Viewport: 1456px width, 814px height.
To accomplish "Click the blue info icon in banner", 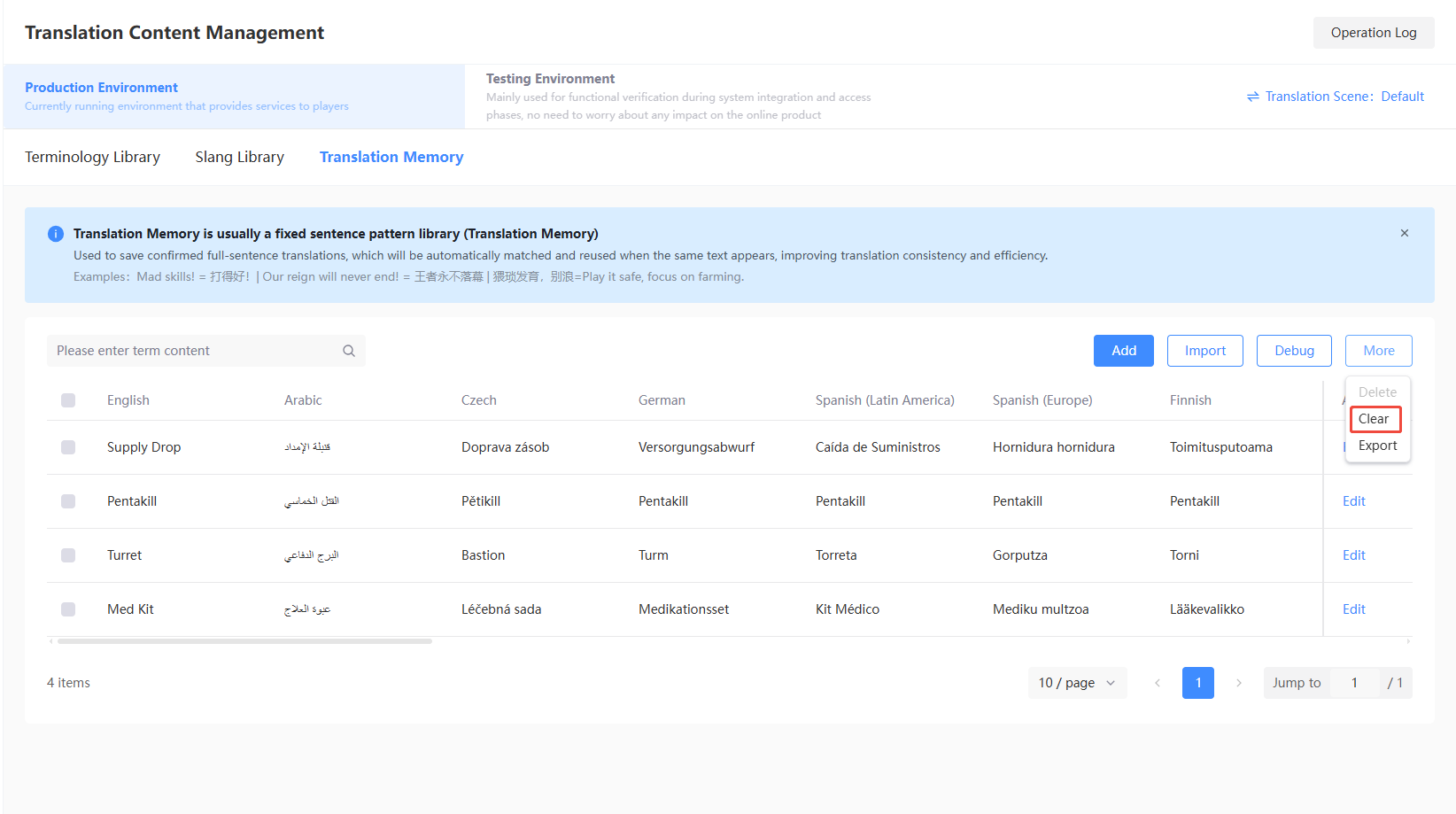I will [55, 234].
